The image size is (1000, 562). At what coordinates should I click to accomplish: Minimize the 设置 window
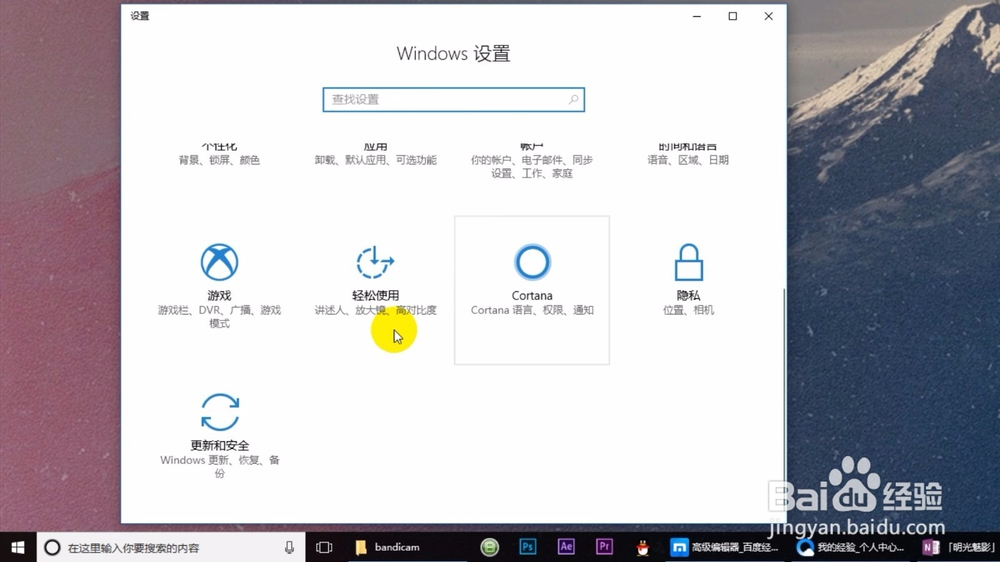pyautogui.click(x=697, y=16)
